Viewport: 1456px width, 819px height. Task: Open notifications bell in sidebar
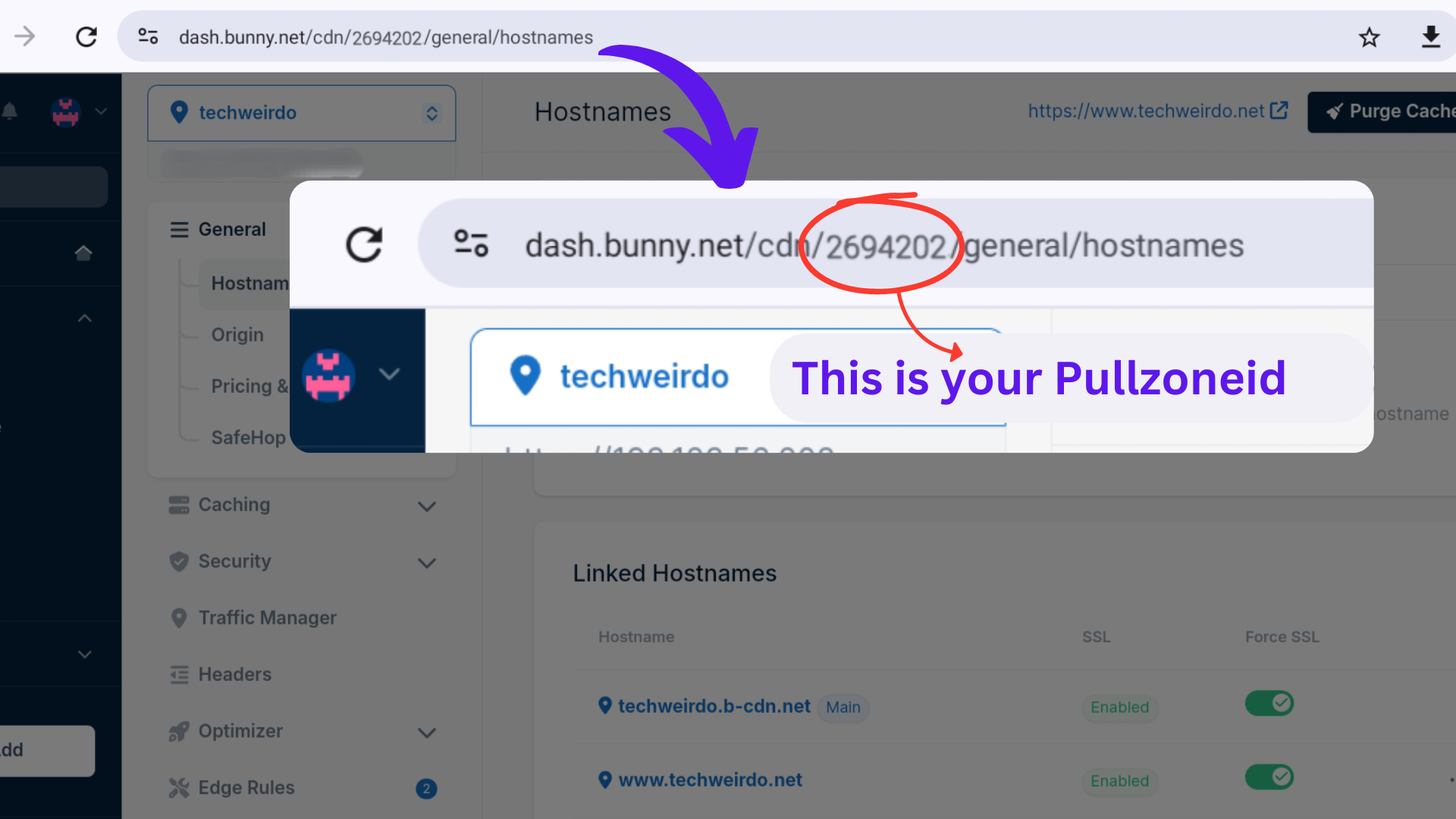[10, 111]
